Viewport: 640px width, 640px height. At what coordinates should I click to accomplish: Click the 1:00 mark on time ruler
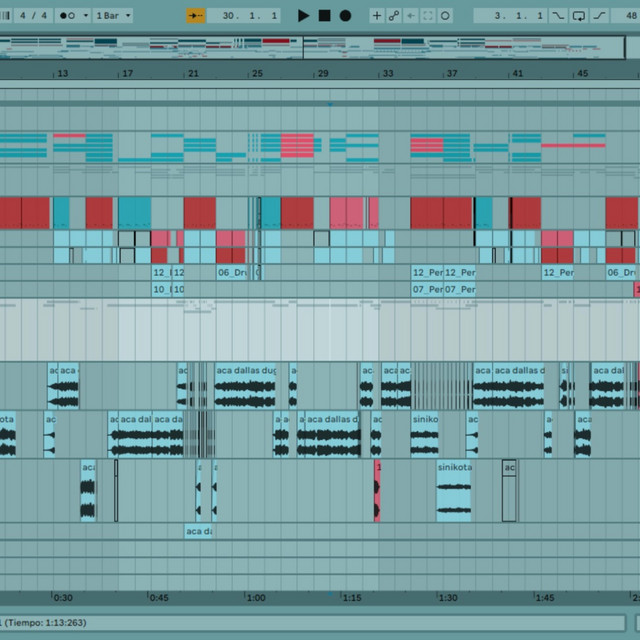256,597
